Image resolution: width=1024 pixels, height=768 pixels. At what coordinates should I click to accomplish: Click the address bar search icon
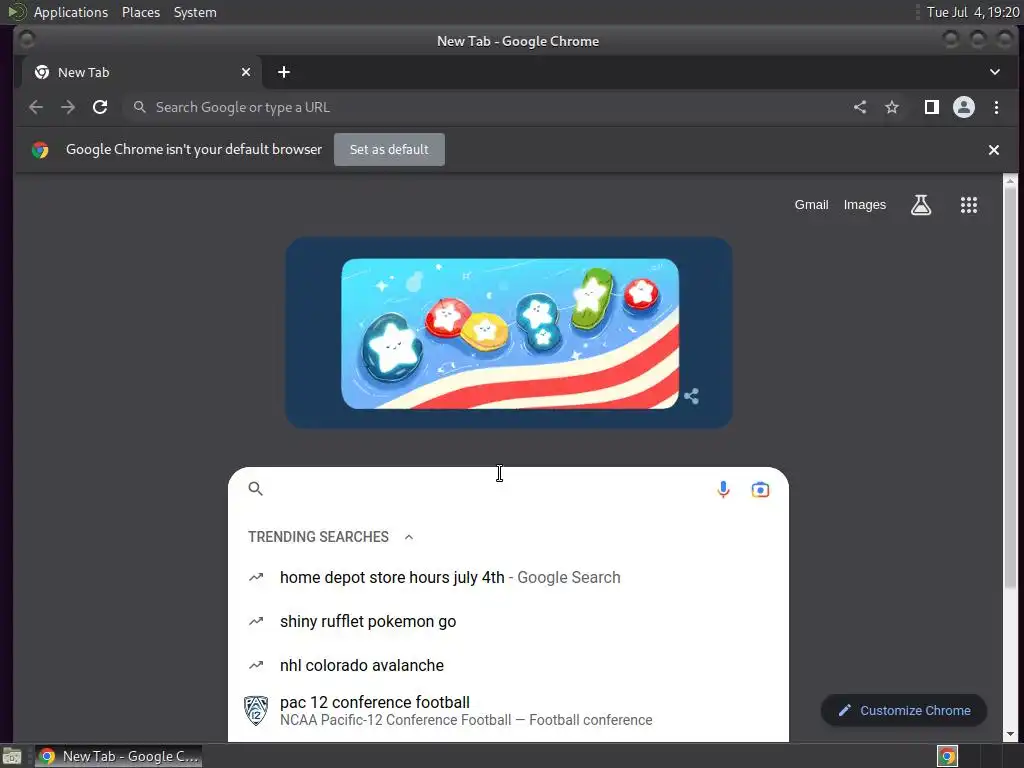tap(140, 106)
